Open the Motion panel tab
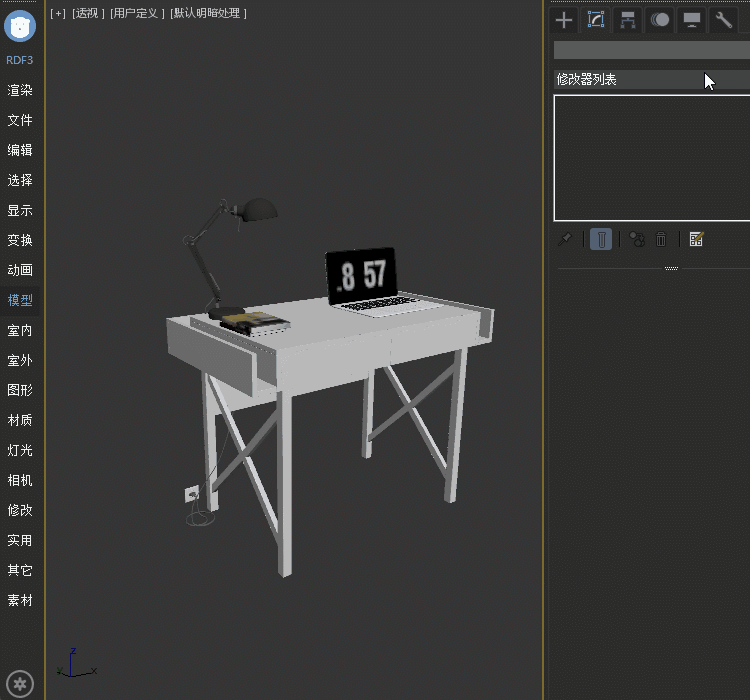750x700 pixels. click(660, 20)
